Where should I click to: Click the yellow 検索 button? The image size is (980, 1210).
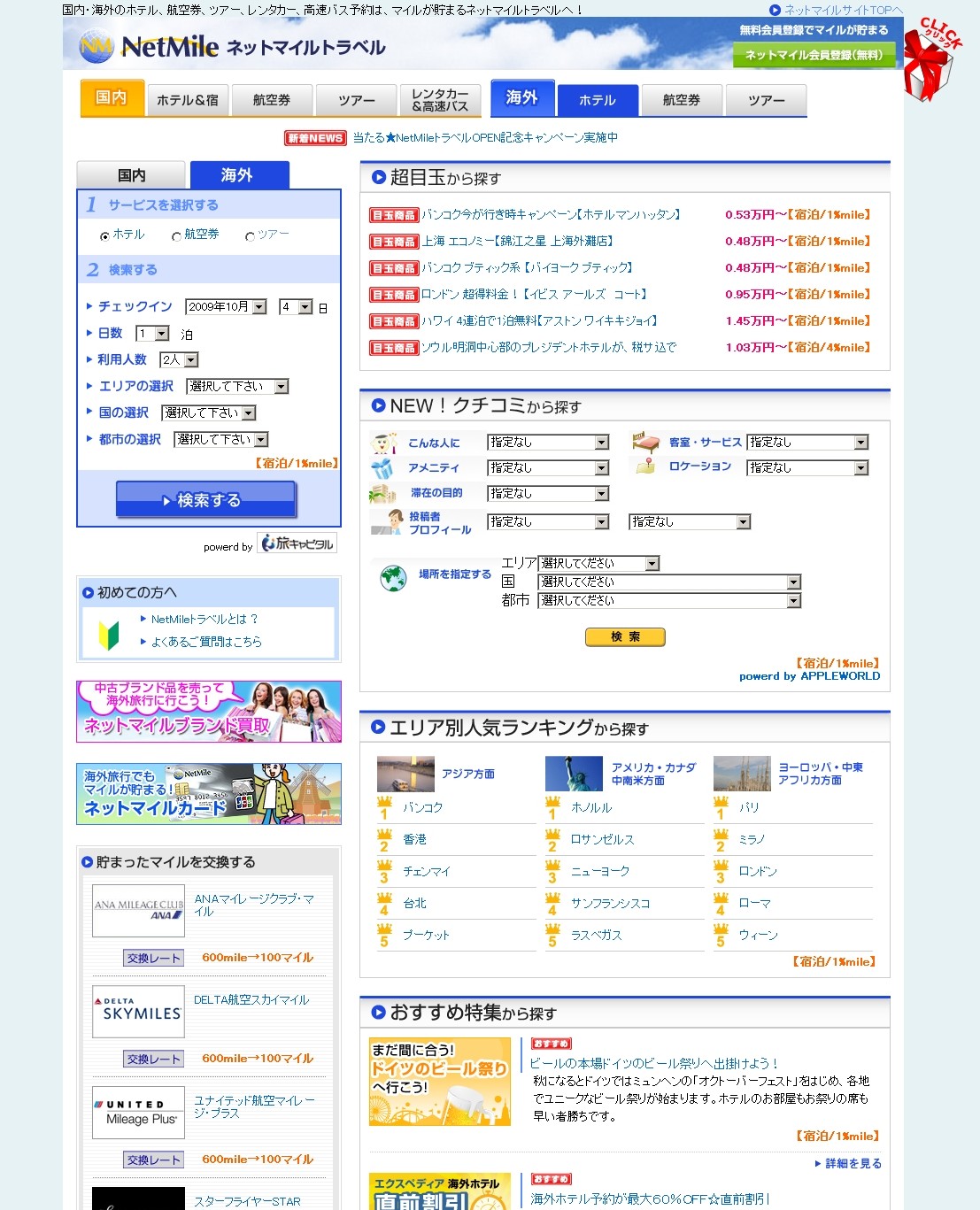pyautogui.click(x=625, y=637)
